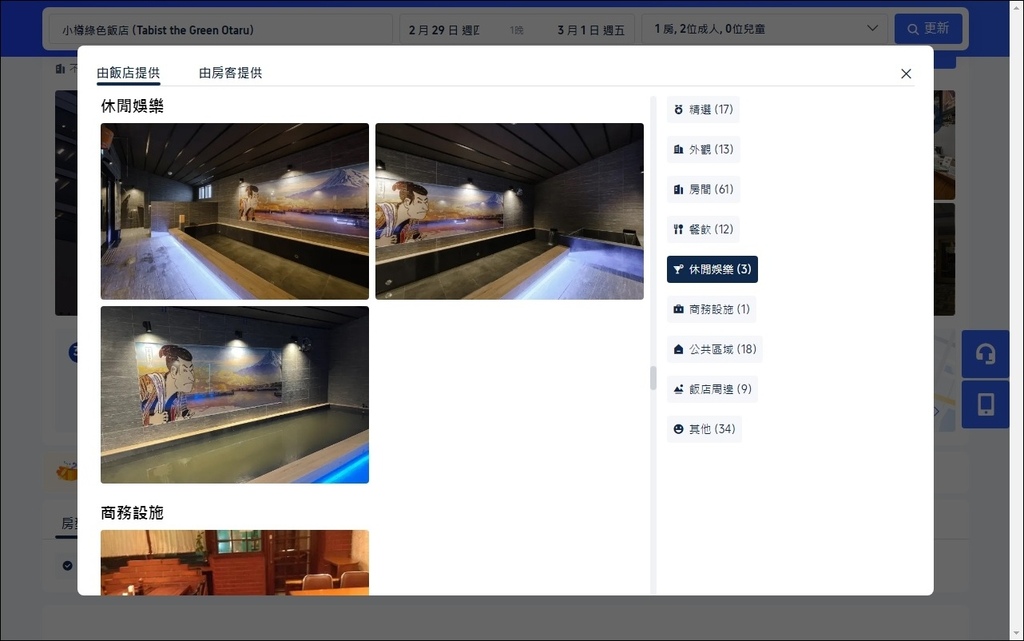
Task: Switch to the 由房客提供 tab
Action: tap(231, 73)
